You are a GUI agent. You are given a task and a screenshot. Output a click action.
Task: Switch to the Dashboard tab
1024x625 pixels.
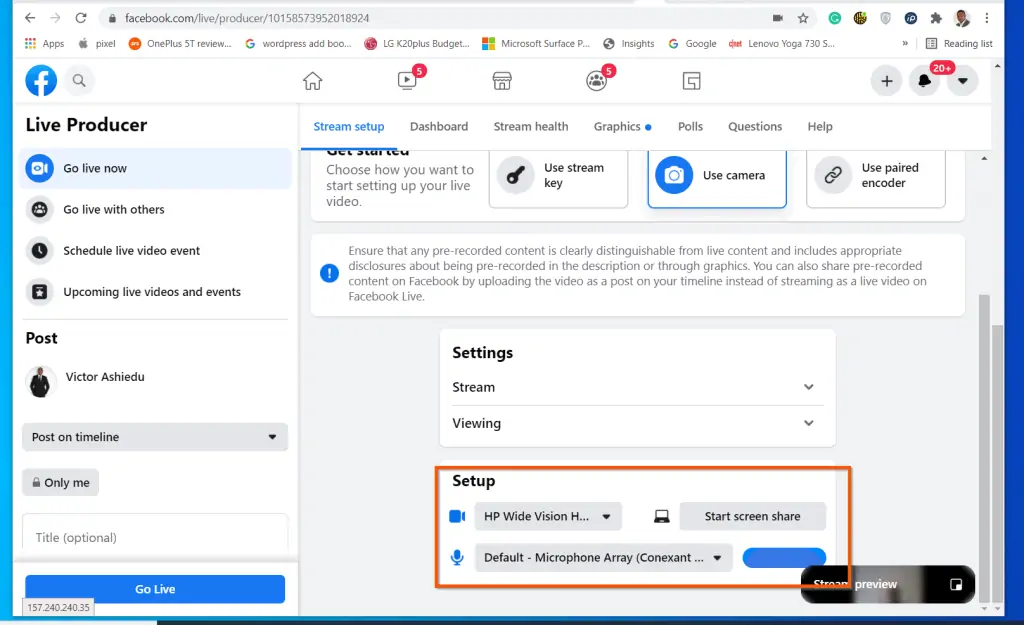point(439,126)
